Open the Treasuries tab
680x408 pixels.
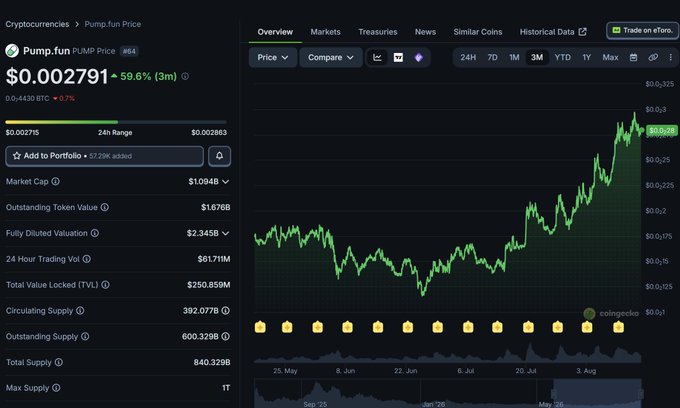point(378,32)
